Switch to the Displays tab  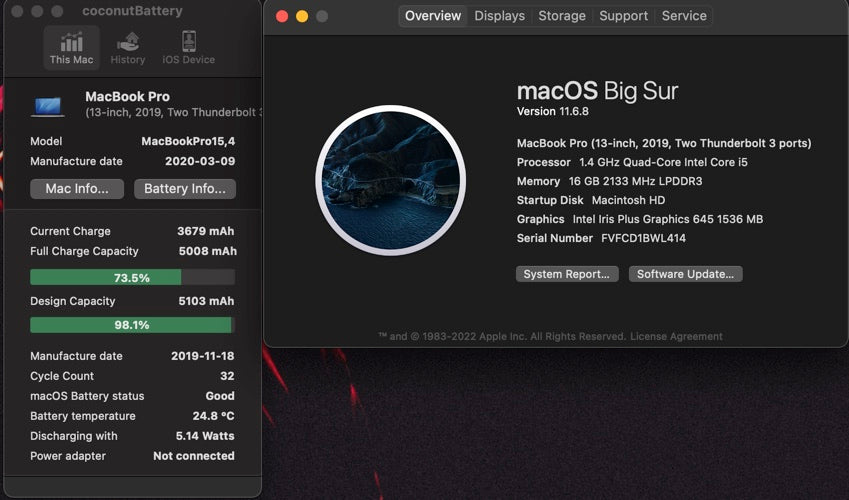(499, 16)
